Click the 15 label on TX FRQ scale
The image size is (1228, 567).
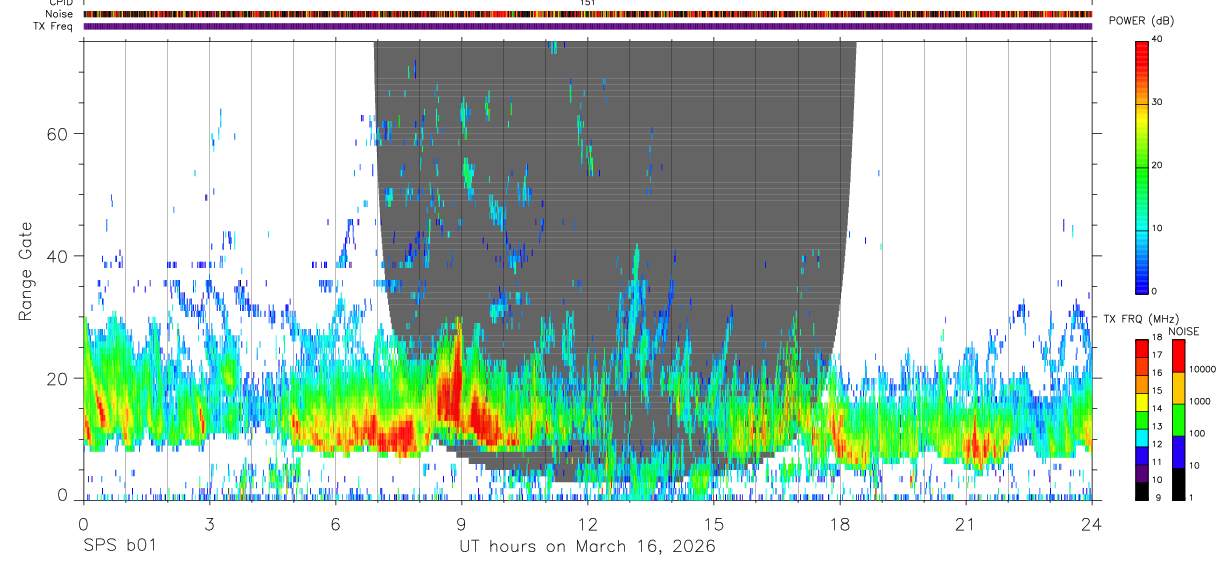[x=1157, y=390]
